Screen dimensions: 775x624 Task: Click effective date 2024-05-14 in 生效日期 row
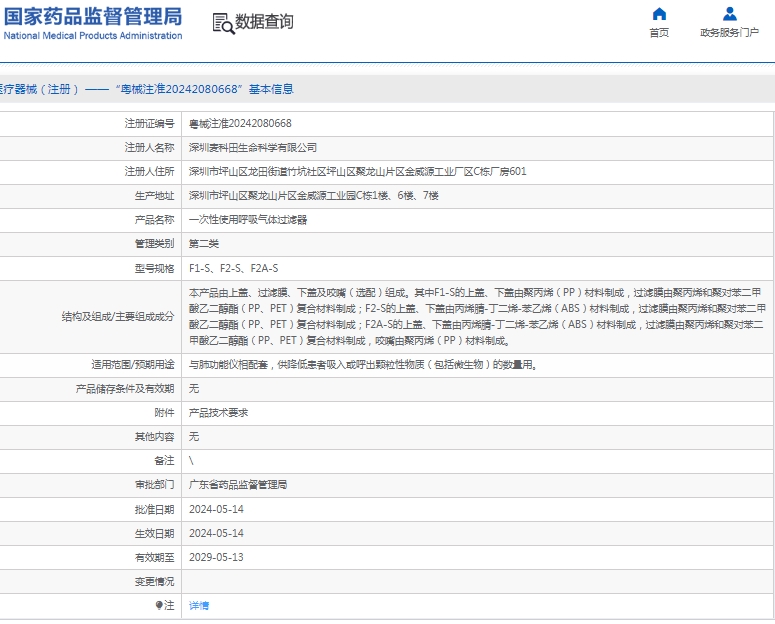tap(216, 534)
